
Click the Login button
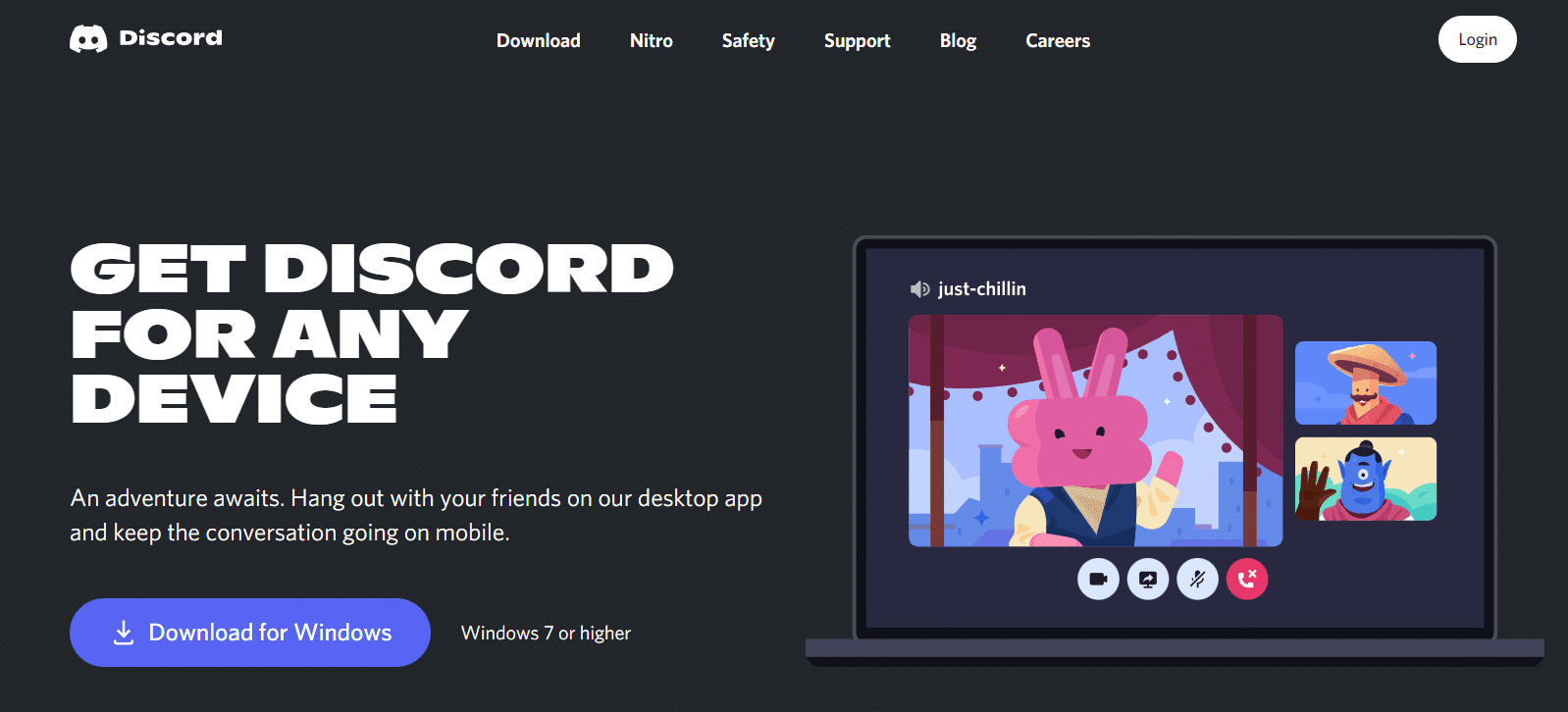(x=1477, y=39)
